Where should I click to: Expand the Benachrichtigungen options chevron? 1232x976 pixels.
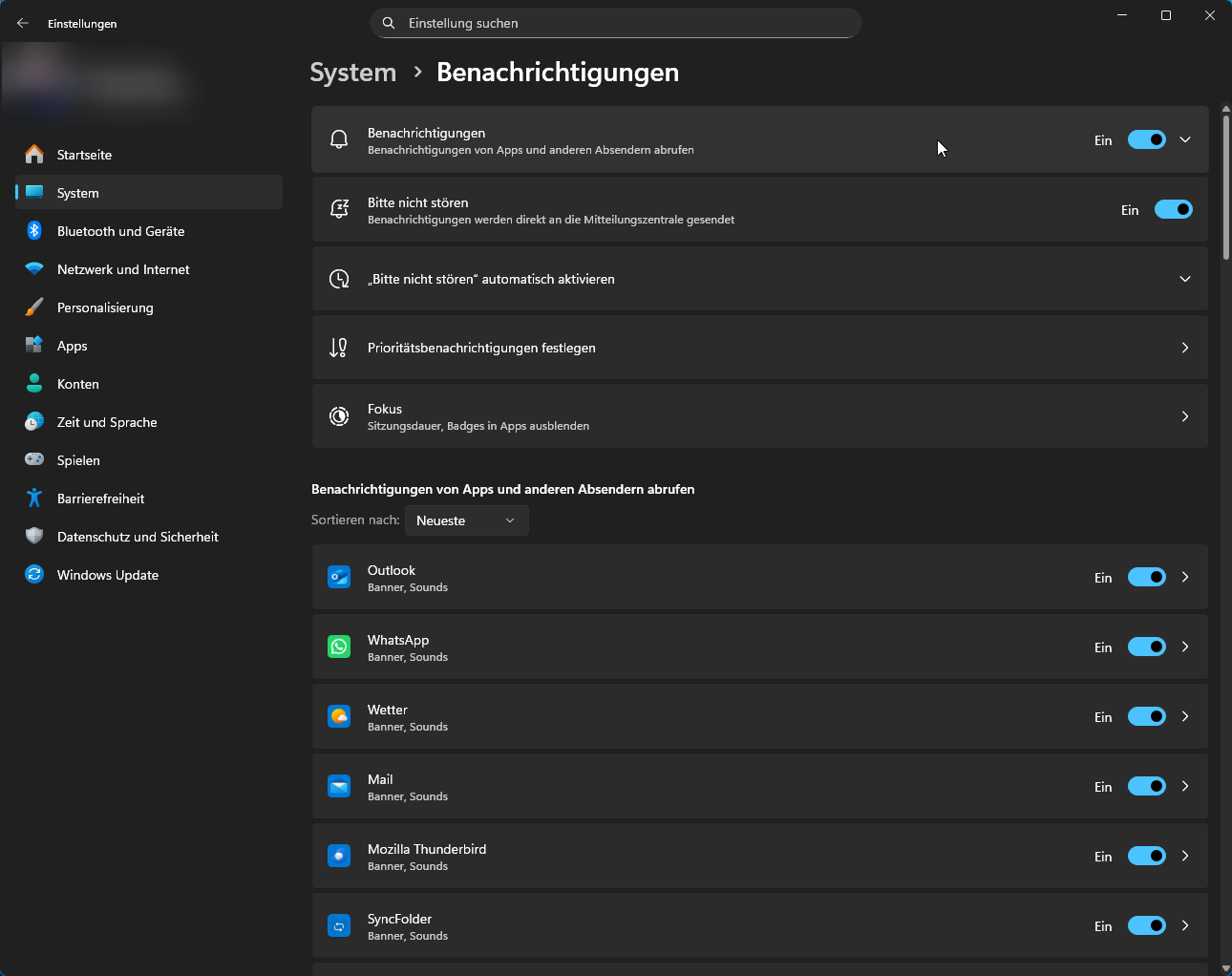[1185, 140]
